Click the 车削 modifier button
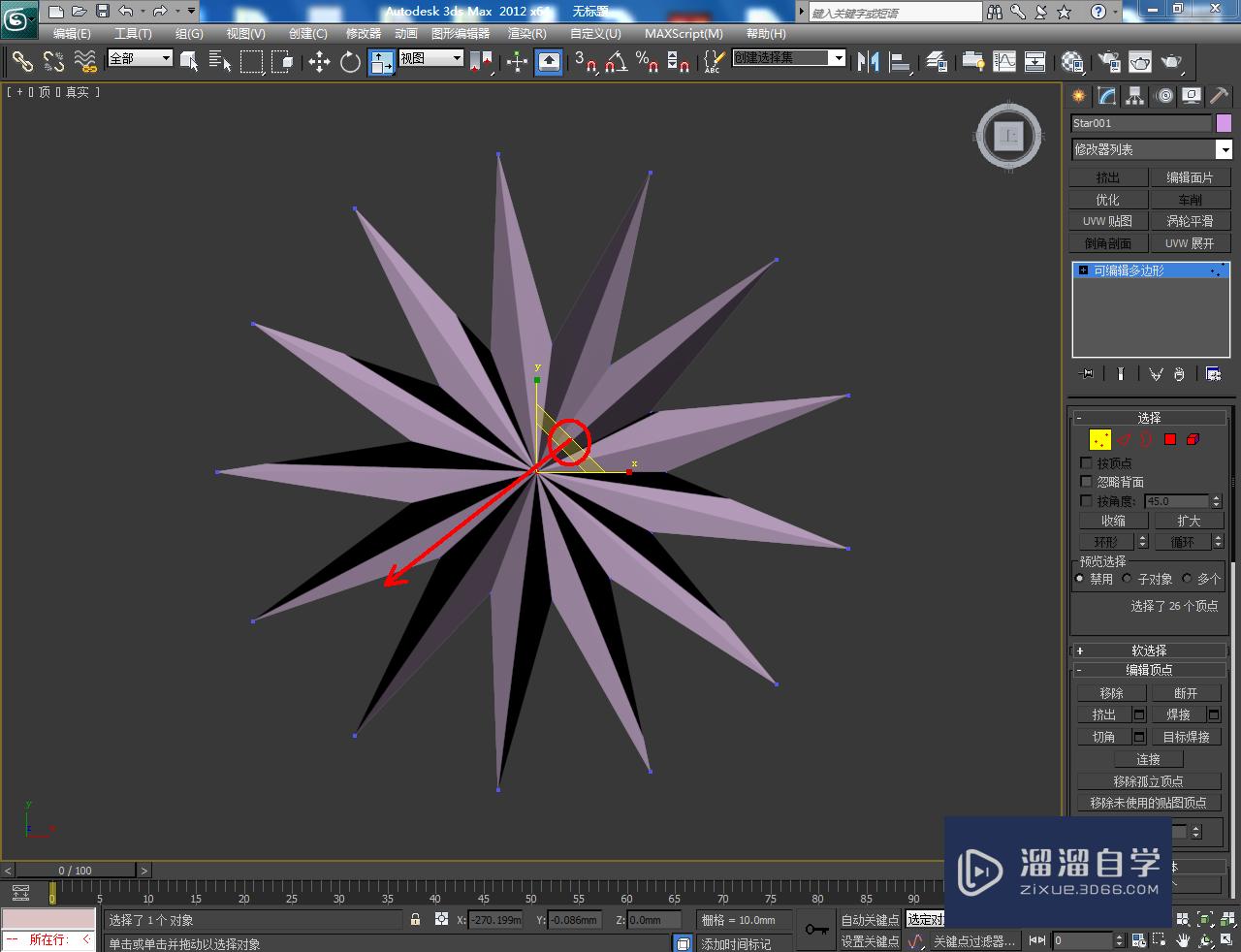This screenshot has height=952, width=1241. tap(1191, 200)
